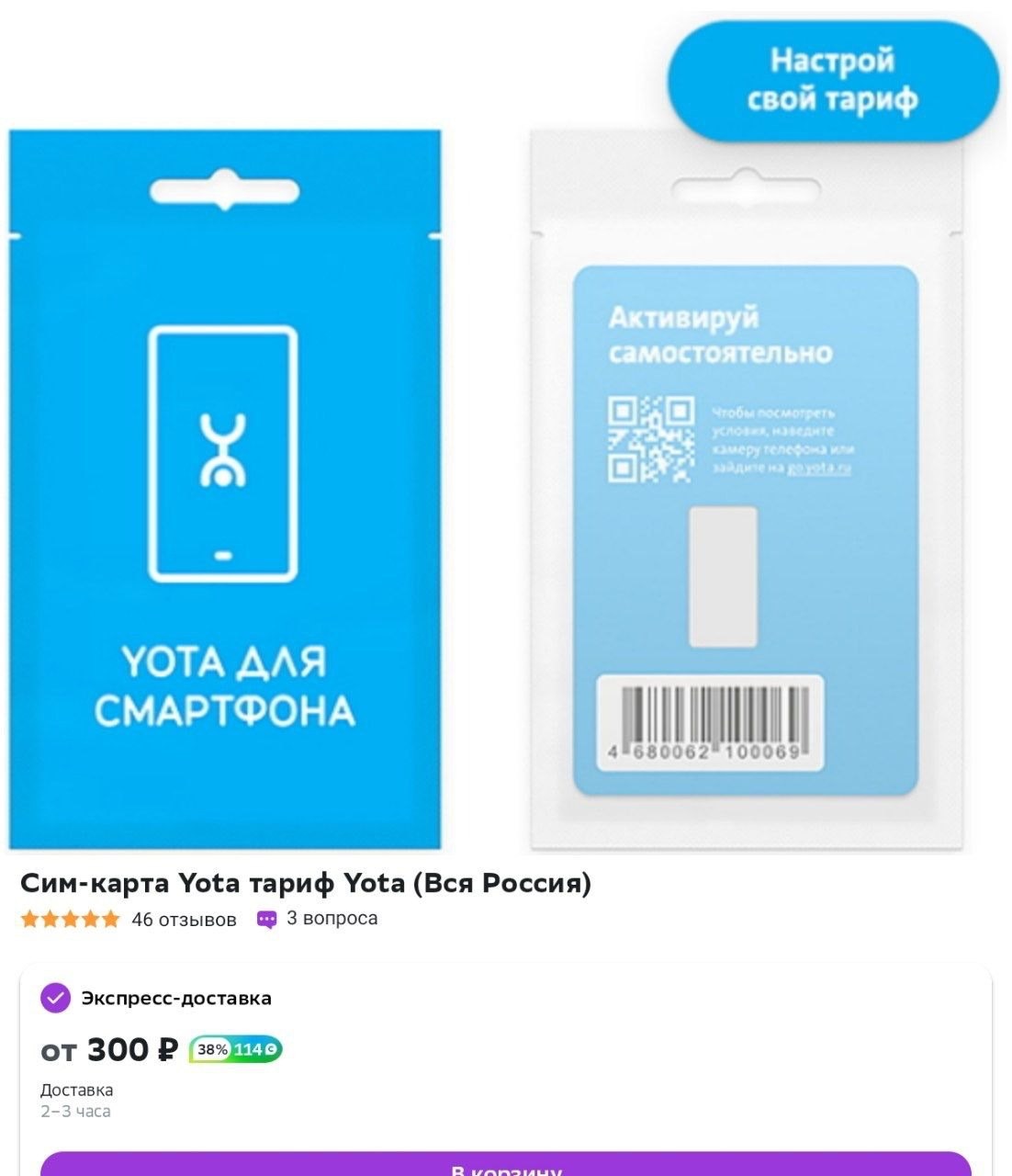Tap the green 114 bonus badge
The image size is (1012, 1176).
pos(256,1049)
